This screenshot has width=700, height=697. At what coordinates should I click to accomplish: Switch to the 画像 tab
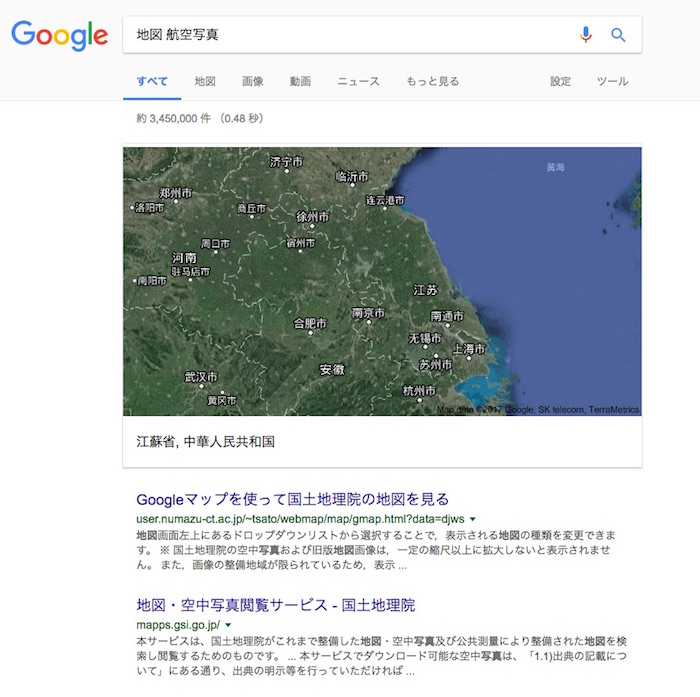coord(253,81)
